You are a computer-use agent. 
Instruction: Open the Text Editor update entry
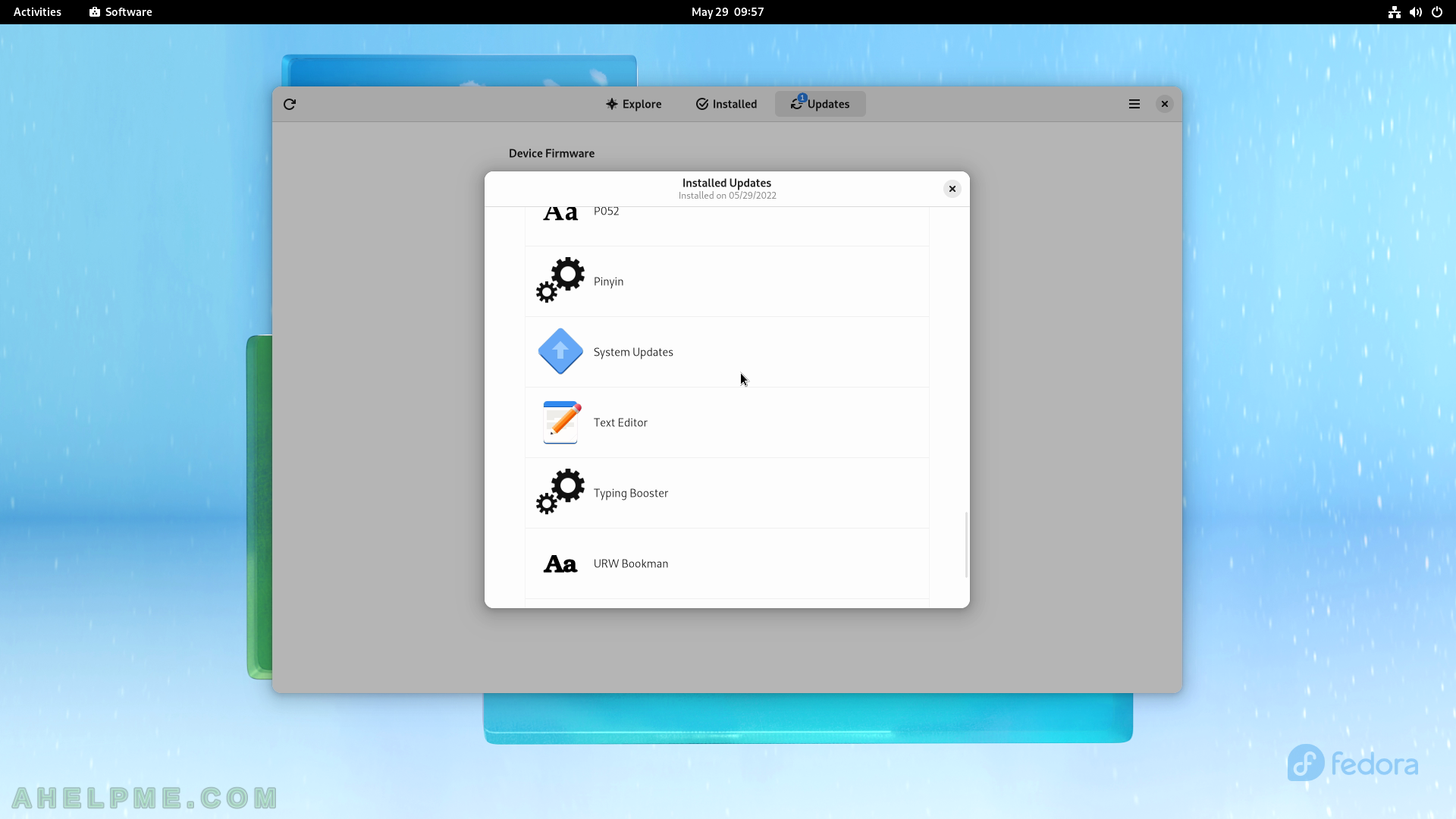coord(726,422)
